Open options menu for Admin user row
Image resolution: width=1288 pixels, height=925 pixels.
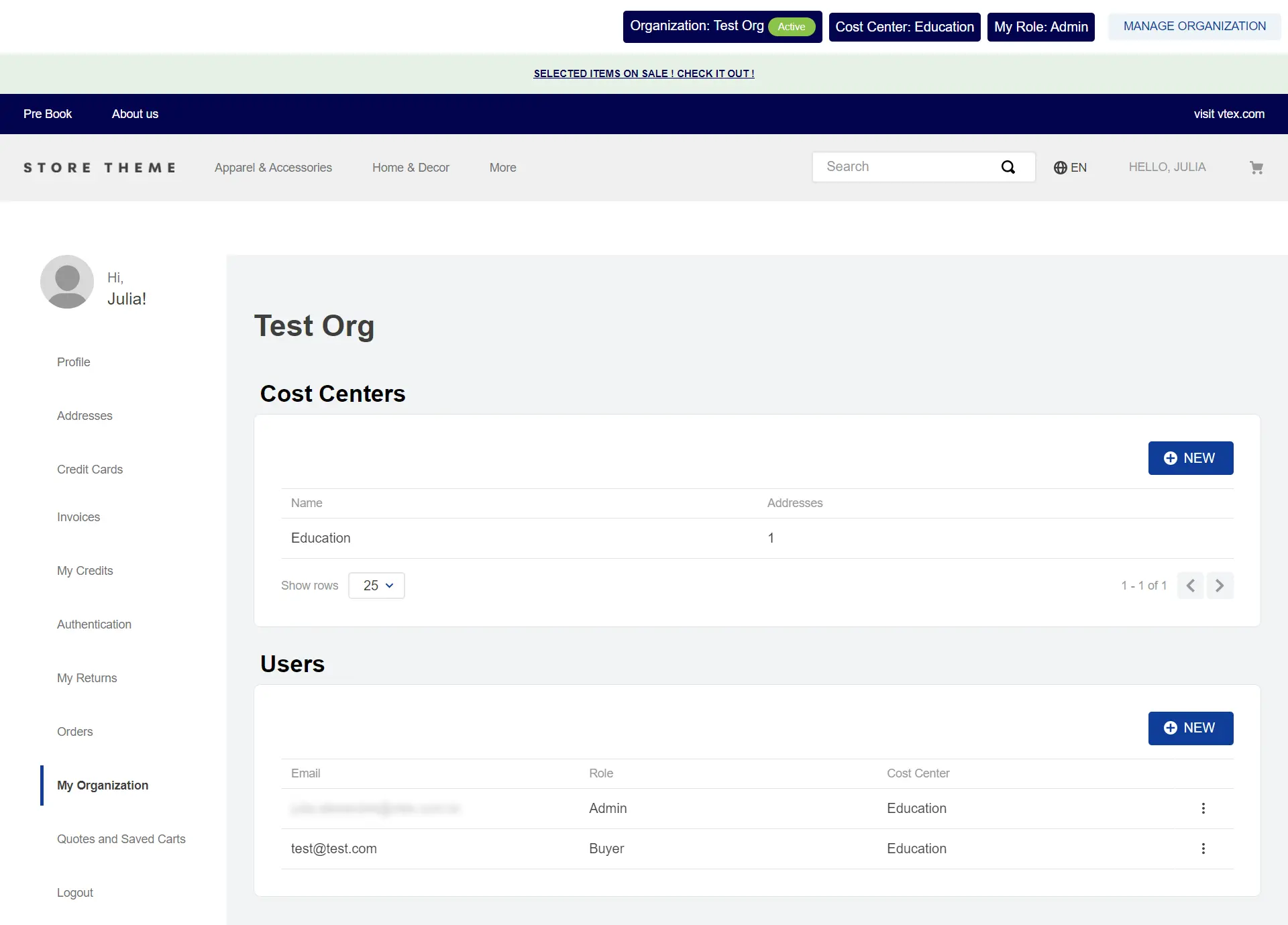(1203, 808)
